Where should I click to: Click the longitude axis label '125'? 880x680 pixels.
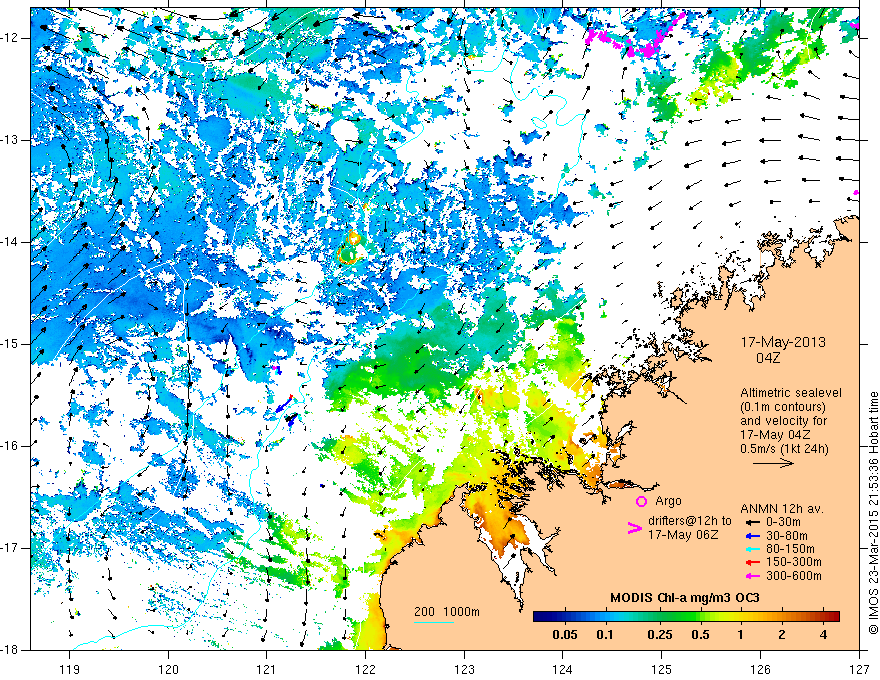[x=662, y=669]
